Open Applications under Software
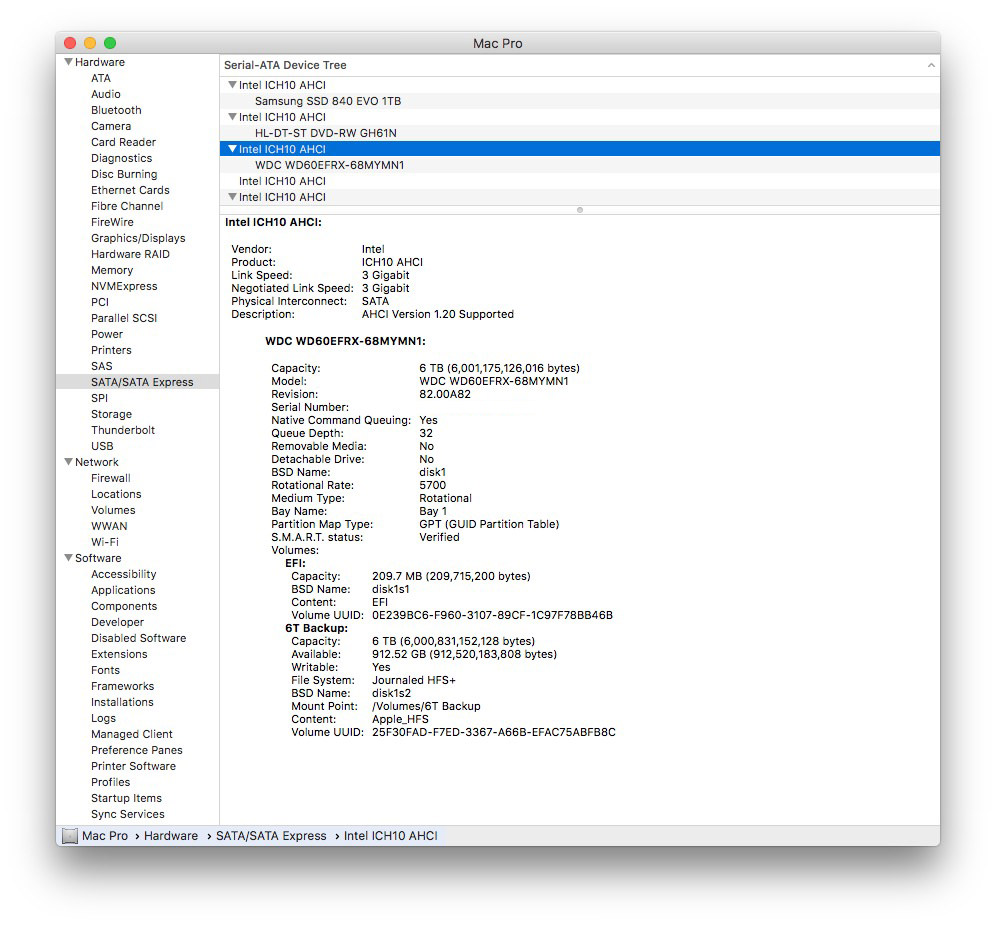 click(x=123, y=590)
